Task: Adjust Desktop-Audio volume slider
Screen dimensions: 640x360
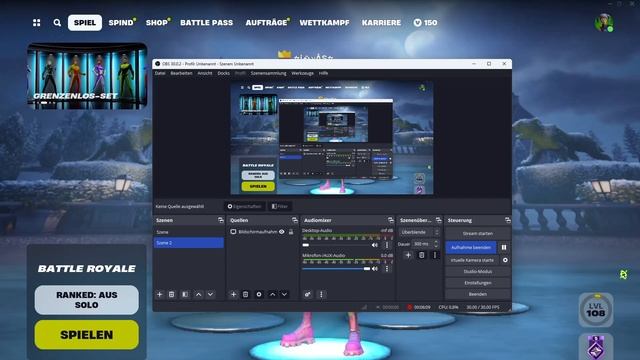Action: [x=336, y=245]
